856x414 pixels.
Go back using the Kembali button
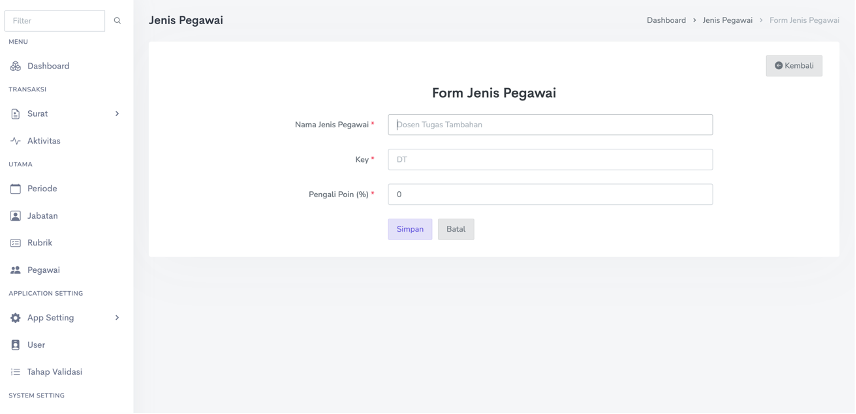coord(794,66)
